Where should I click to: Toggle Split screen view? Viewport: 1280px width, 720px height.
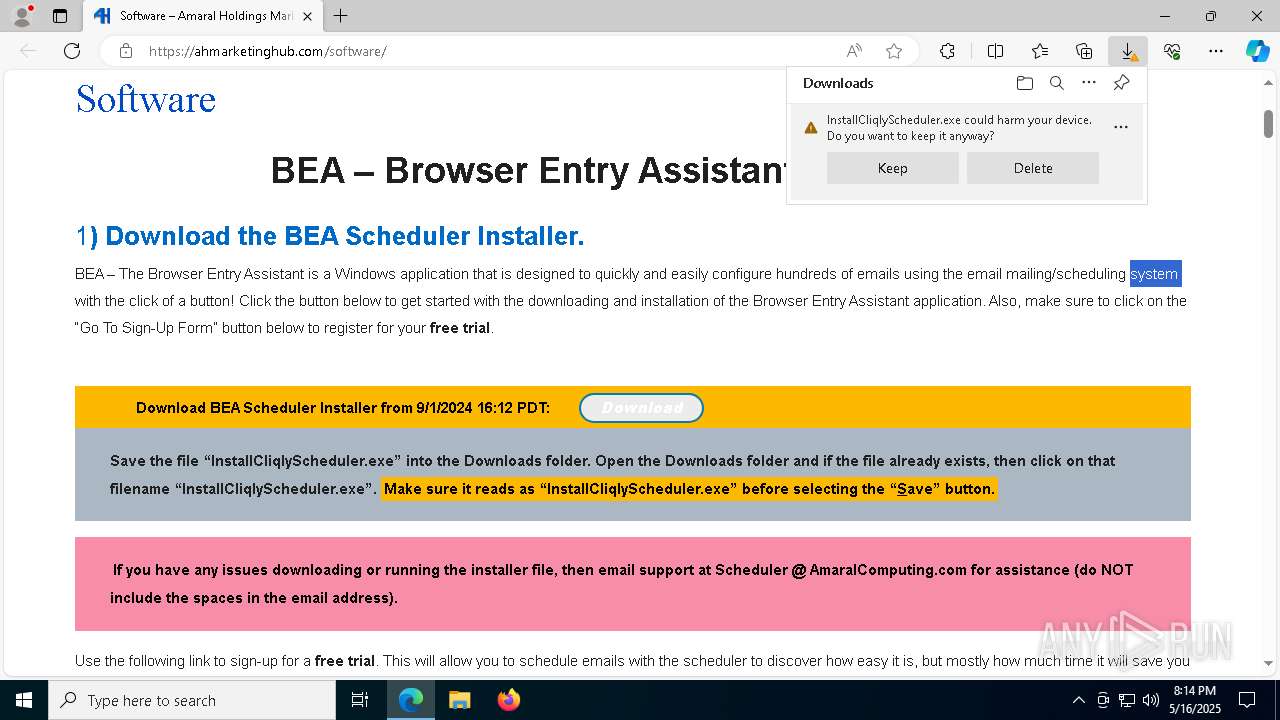coord(995,51)
